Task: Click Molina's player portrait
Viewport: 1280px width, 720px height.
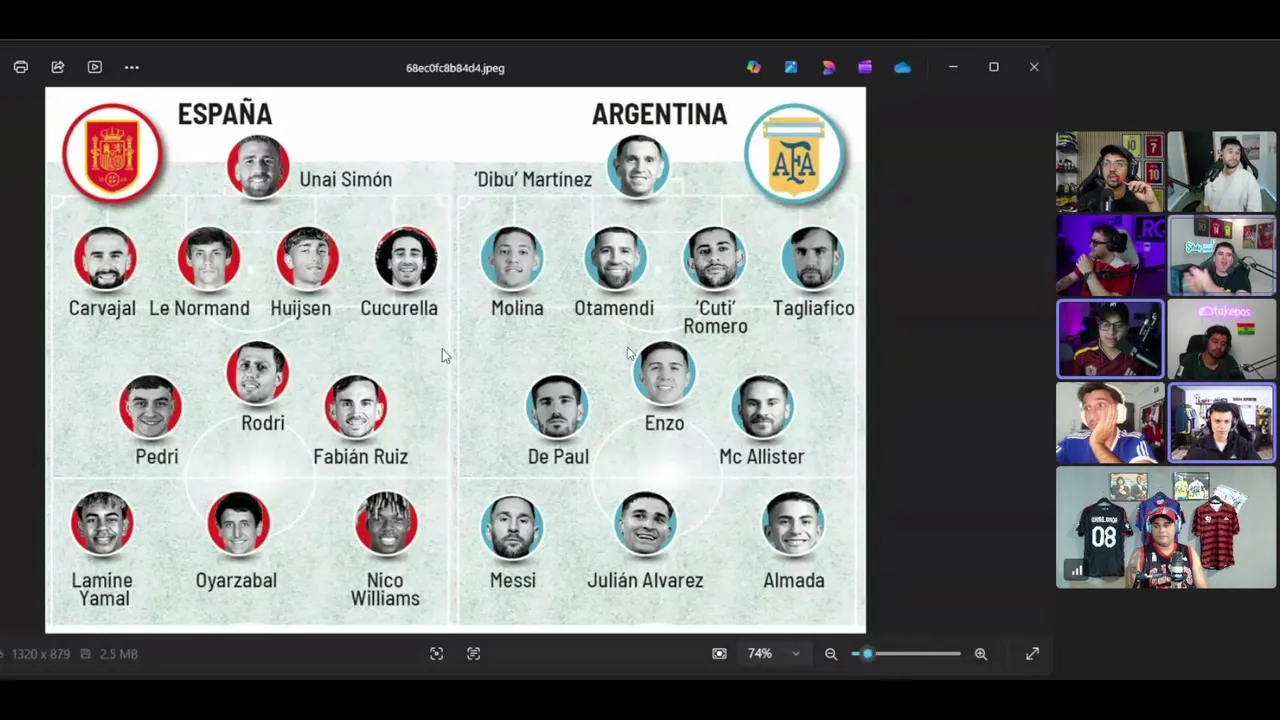Action: tap(512, 258)
